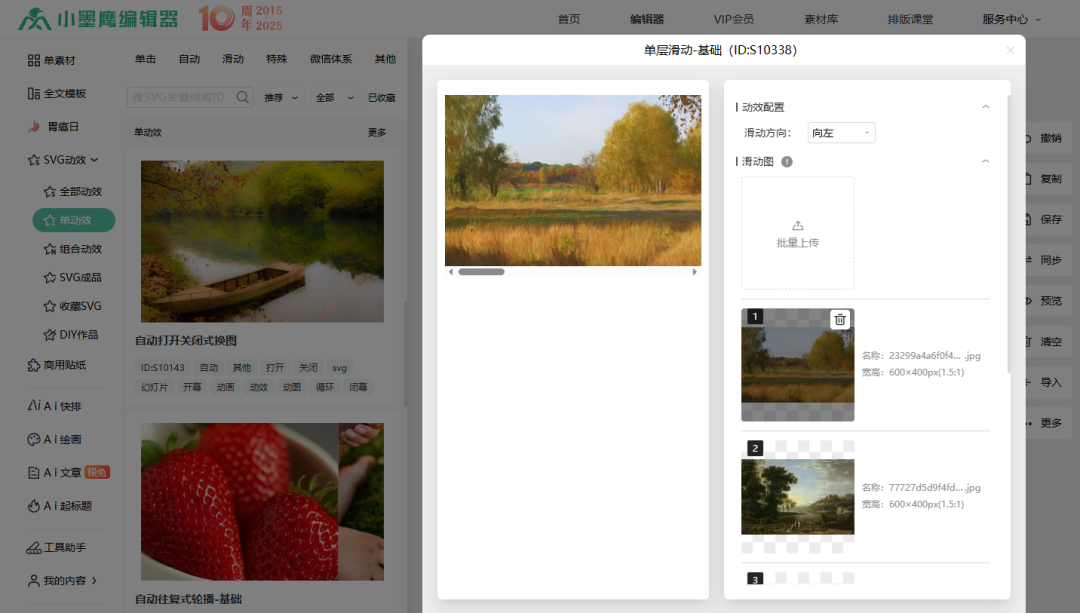Open Ai快排 tool
This screenshot has height=613, width=1080.
[x=54, y=406]
